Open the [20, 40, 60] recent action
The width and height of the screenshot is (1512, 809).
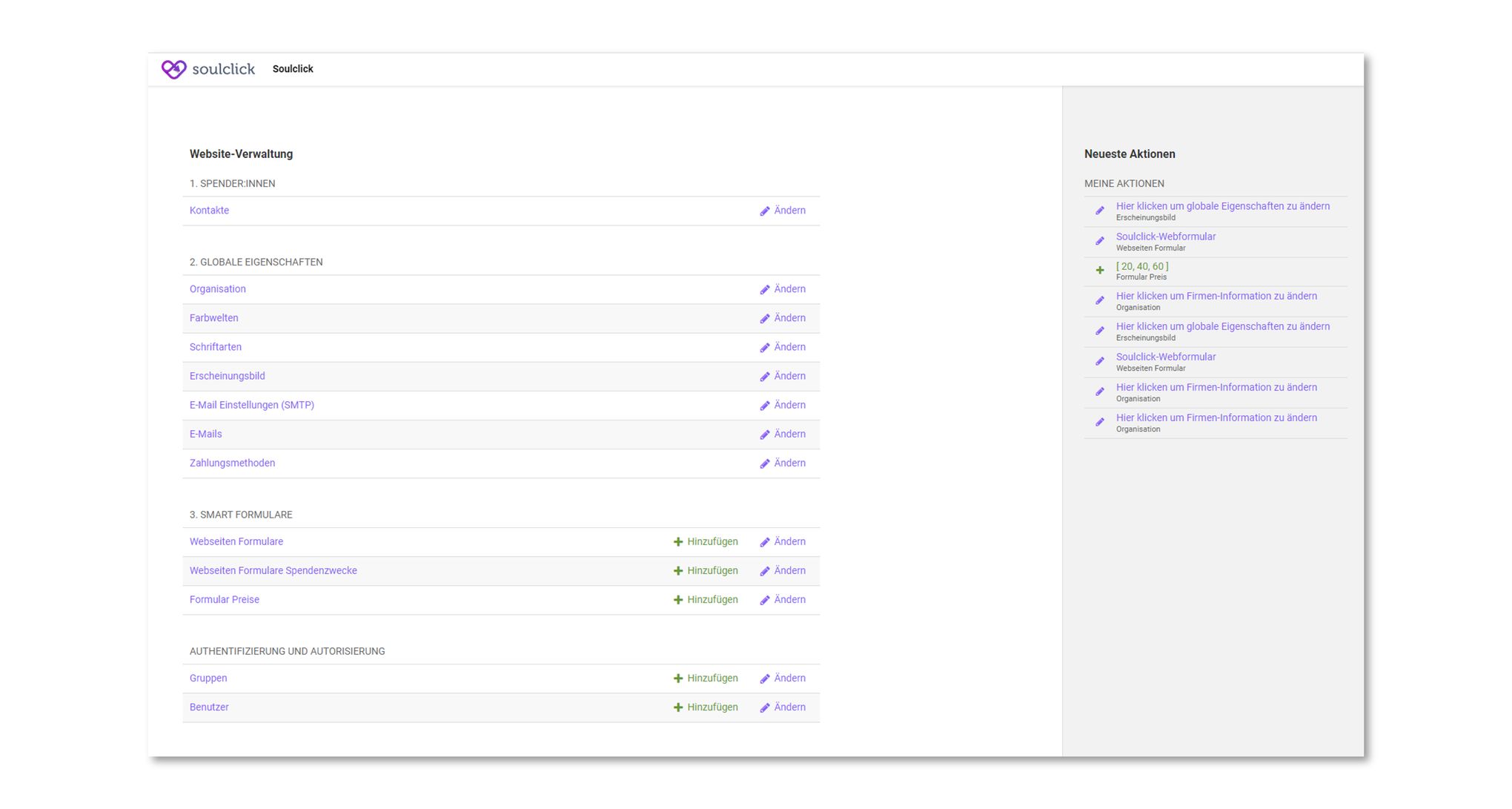(x=1141, y=266)
